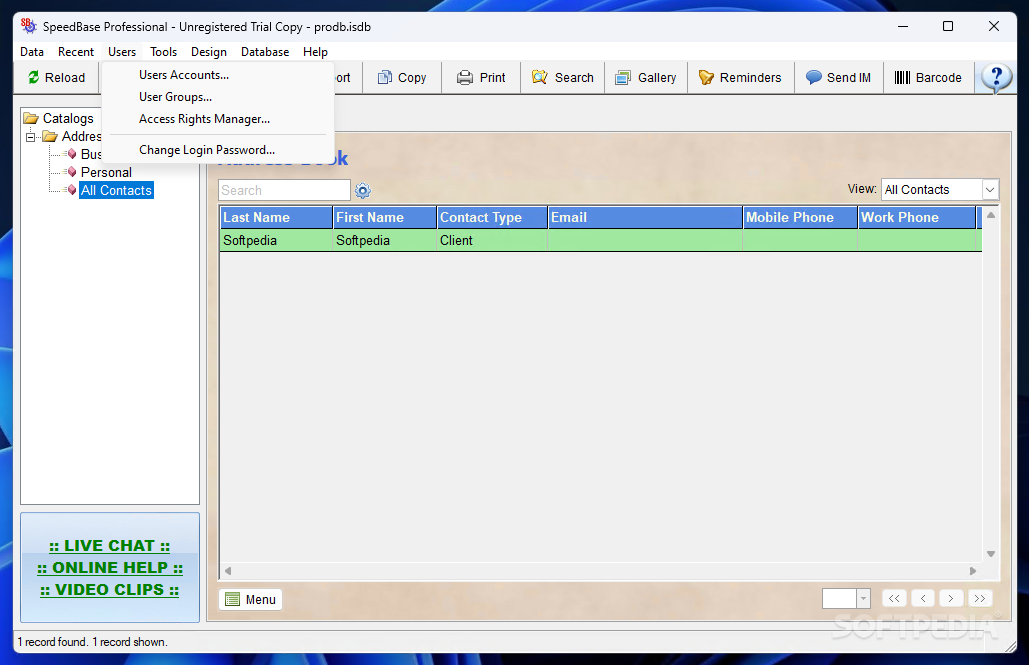Click the search settings gear icon
The height and width of the screenshot is (665, 1029).
pos(363,190)
